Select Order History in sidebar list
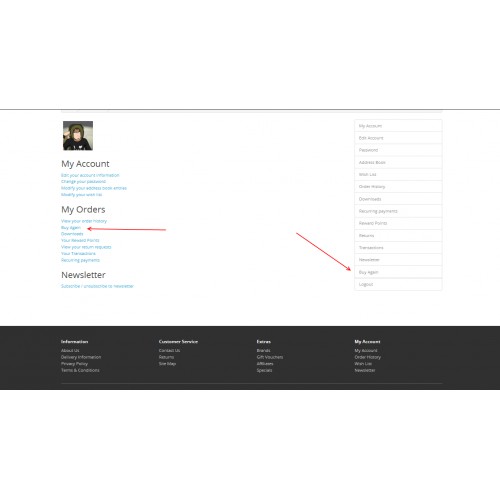 (398, 187)
